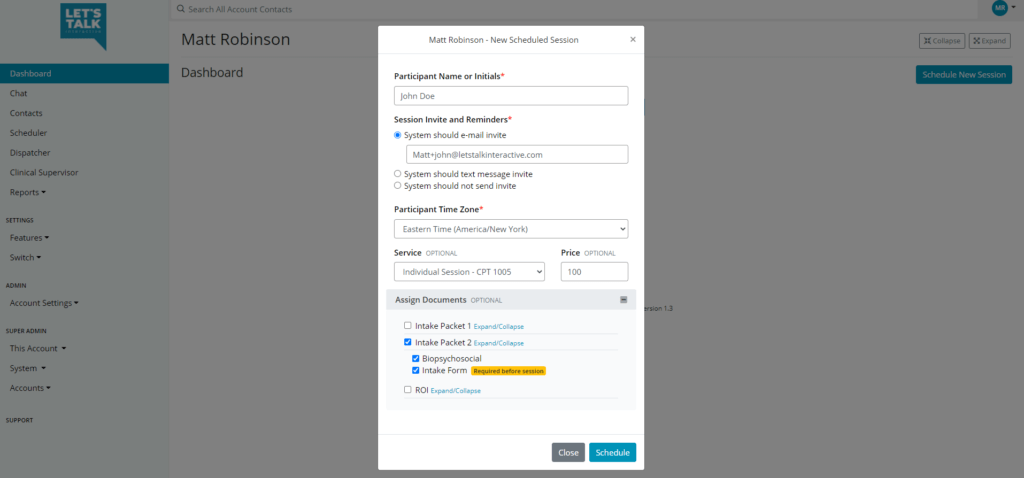
Task: Expand the Reports sidebar menu
Action: (28, 193)
